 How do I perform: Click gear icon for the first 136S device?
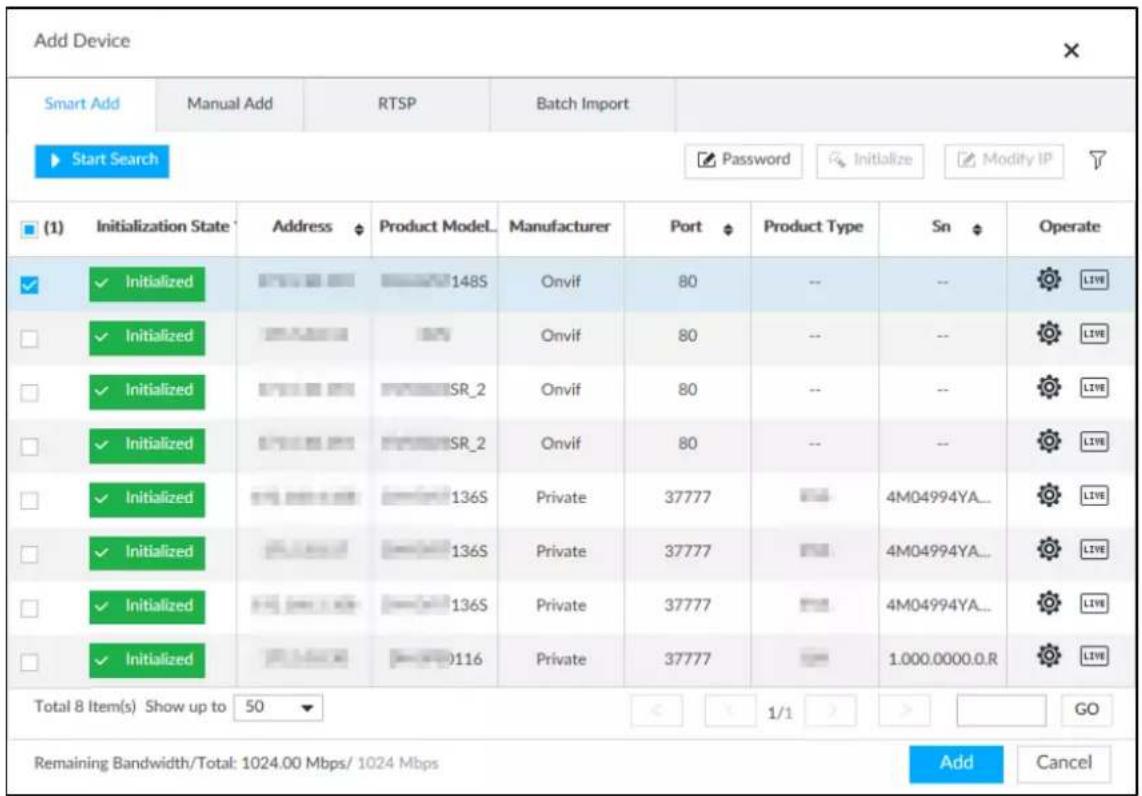1049,495
